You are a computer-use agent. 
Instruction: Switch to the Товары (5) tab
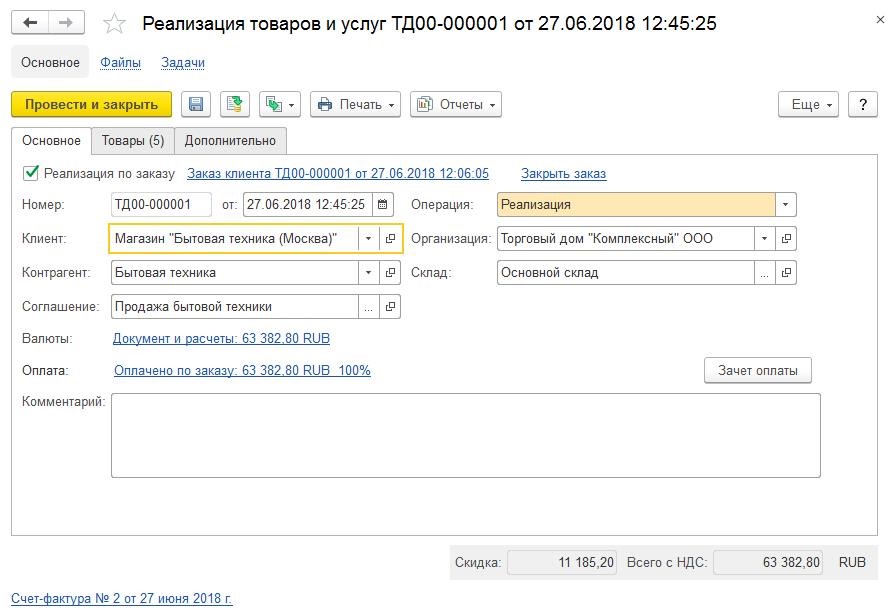click(133, 141)
